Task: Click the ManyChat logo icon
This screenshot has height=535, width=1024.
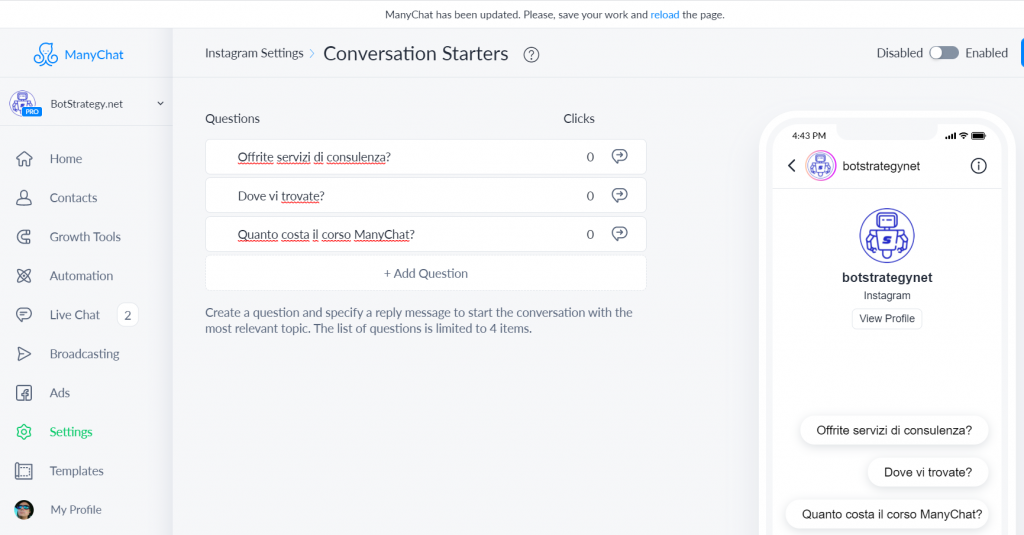Action: [46, 54]
